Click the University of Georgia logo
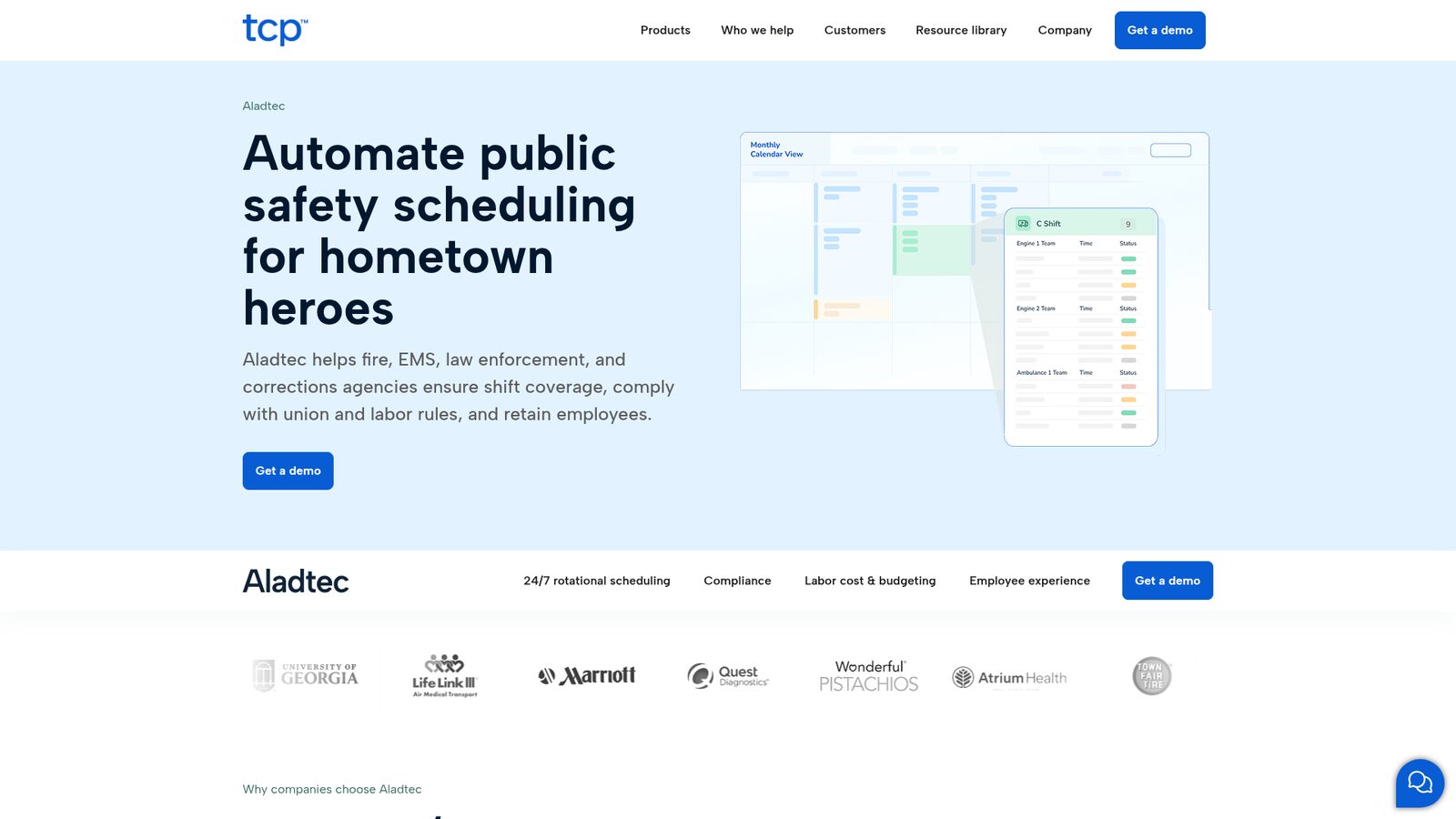 (306, 675)
